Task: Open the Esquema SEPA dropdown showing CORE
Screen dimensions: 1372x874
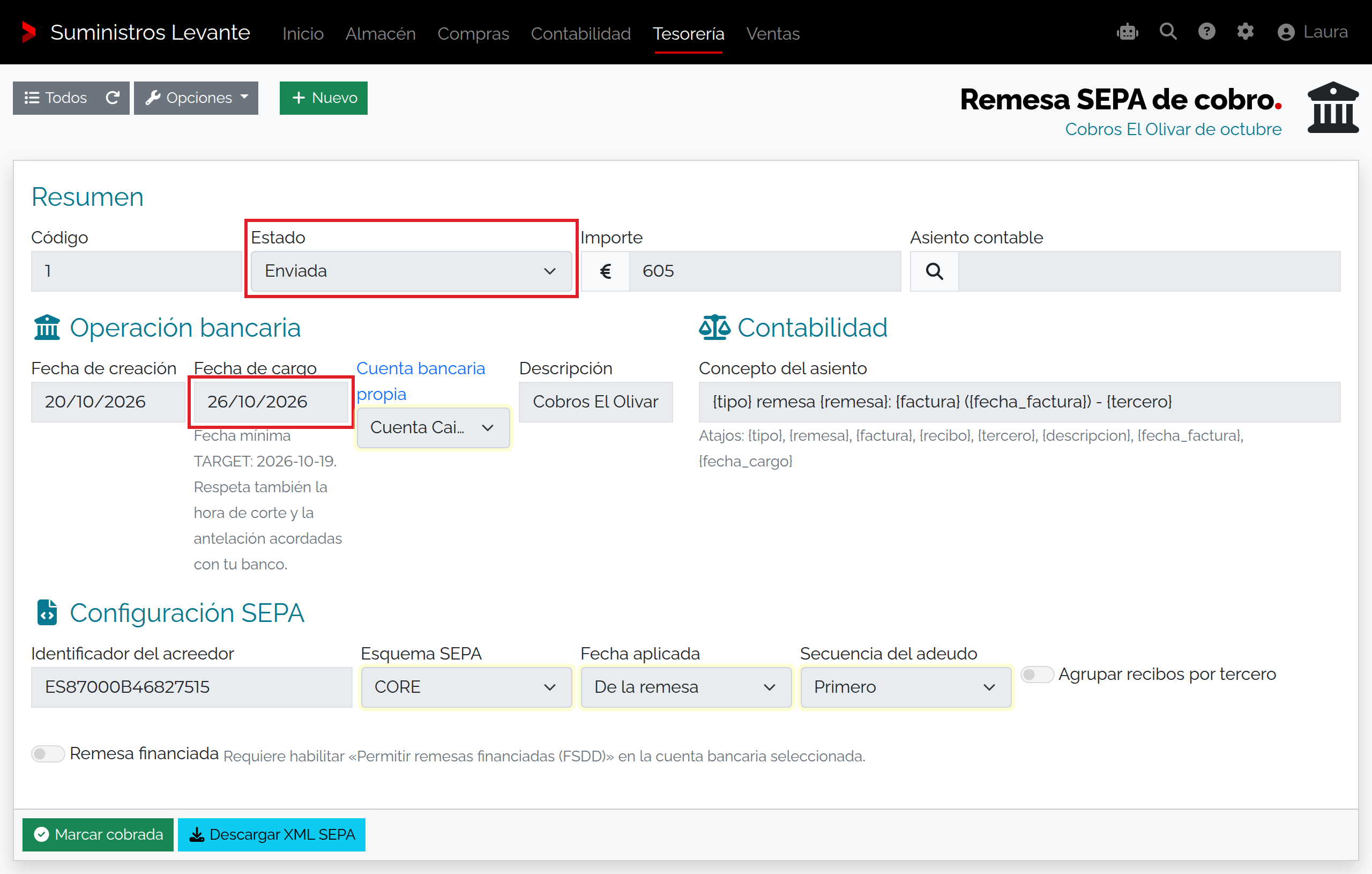Action: click(466, 687)
